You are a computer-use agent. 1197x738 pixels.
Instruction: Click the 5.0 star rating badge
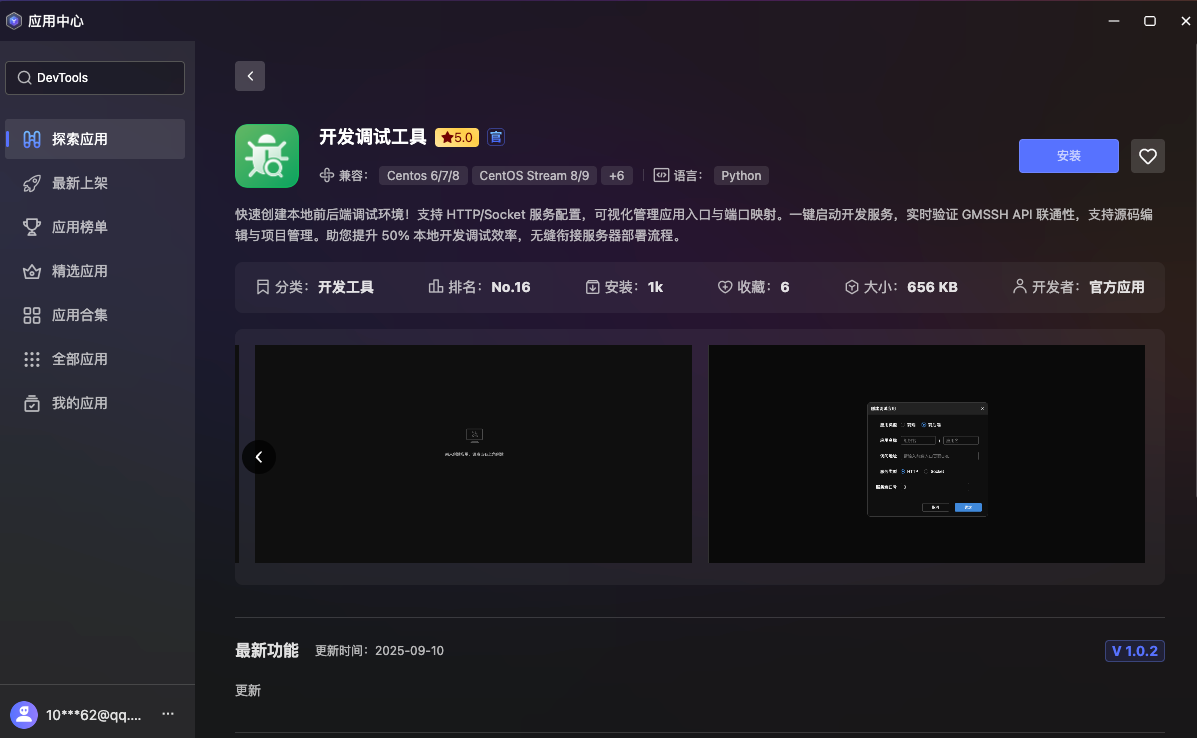coord(457,137)
